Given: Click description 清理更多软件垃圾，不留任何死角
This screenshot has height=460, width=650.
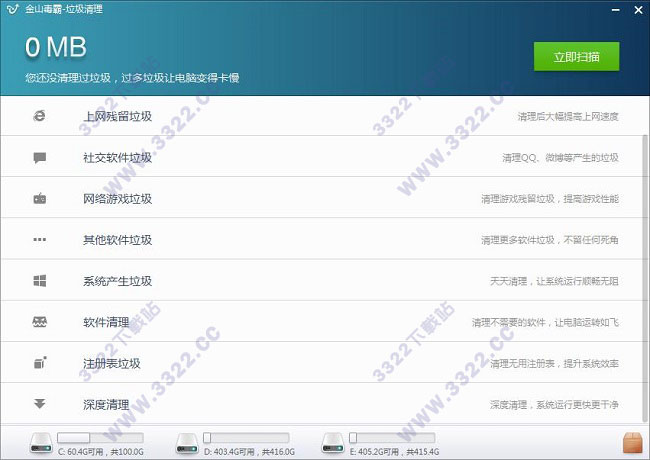Looking at the screenshot, I should point(550,240).
